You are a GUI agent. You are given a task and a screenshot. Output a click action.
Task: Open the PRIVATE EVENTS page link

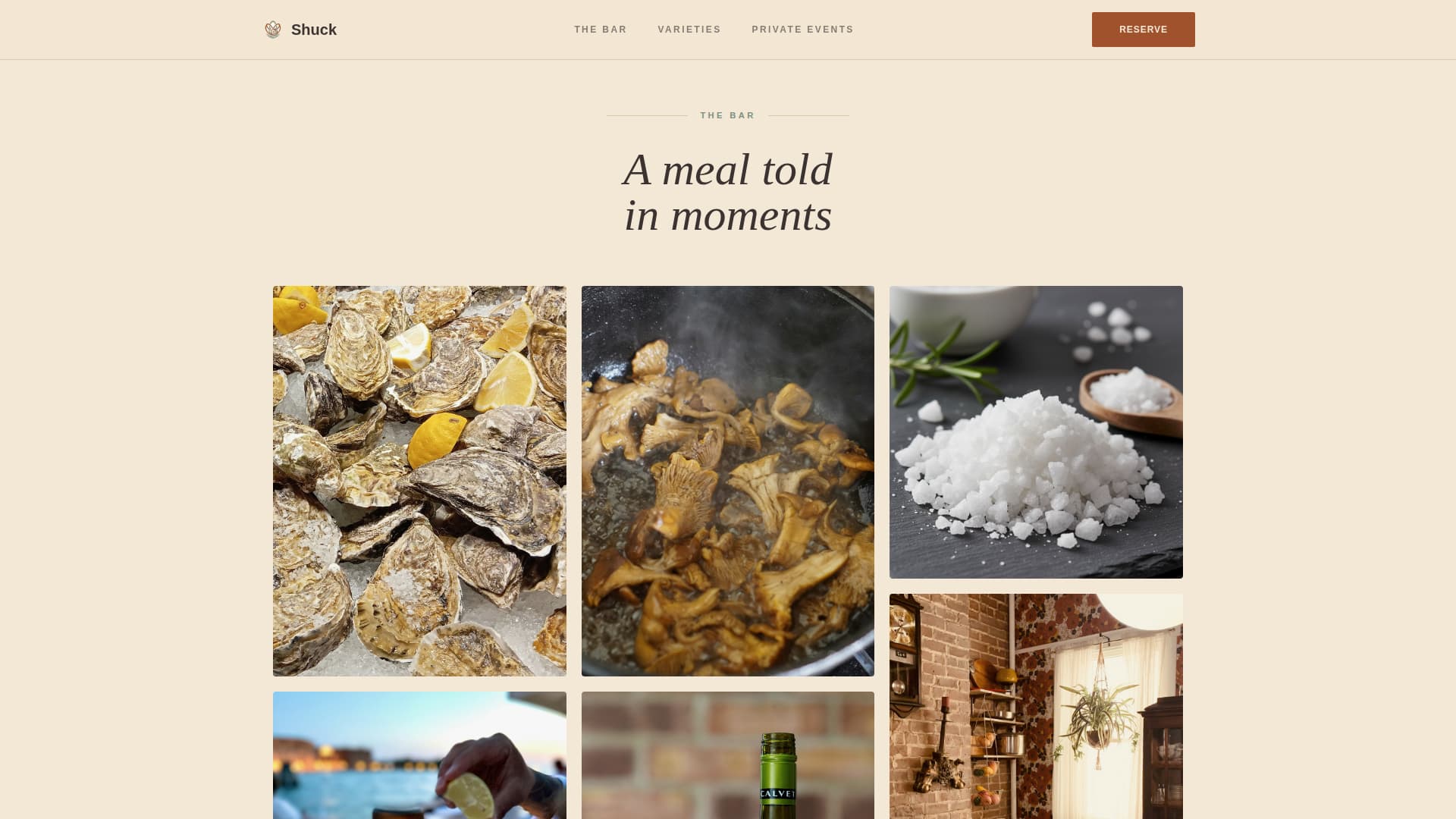click(x=802, y=30)
